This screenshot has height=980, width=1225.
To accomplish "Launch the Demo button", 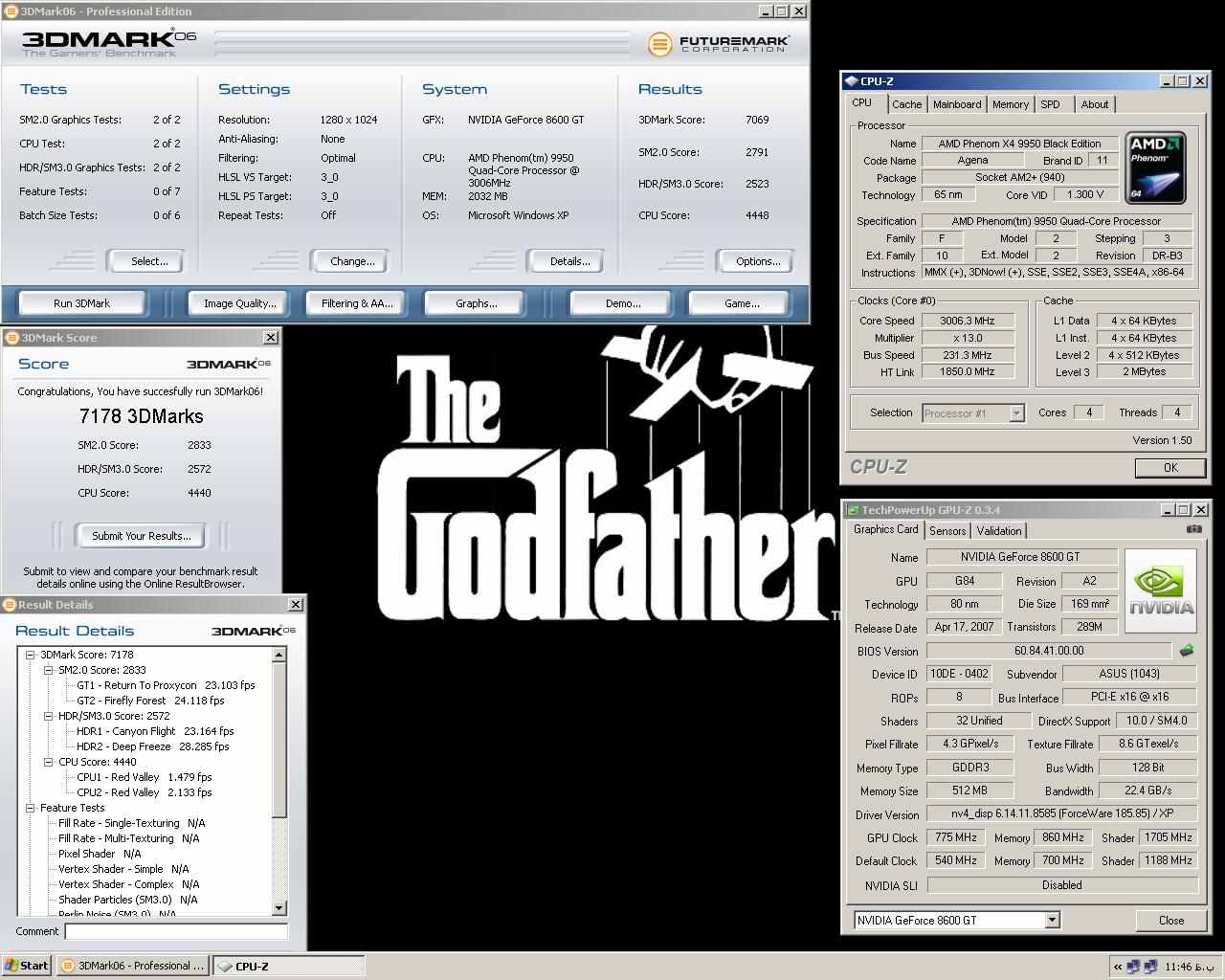I will [x=623, y=303].
